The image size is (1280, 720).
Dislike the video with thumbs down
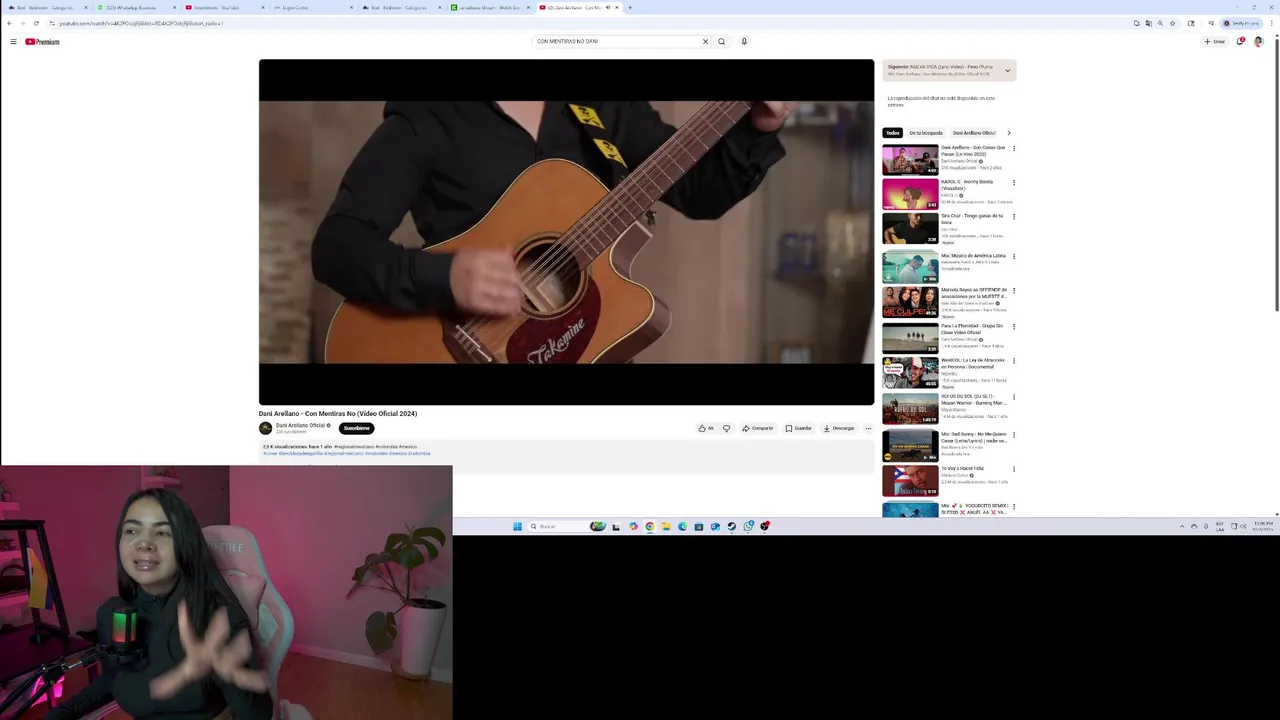tap(726, 428)
